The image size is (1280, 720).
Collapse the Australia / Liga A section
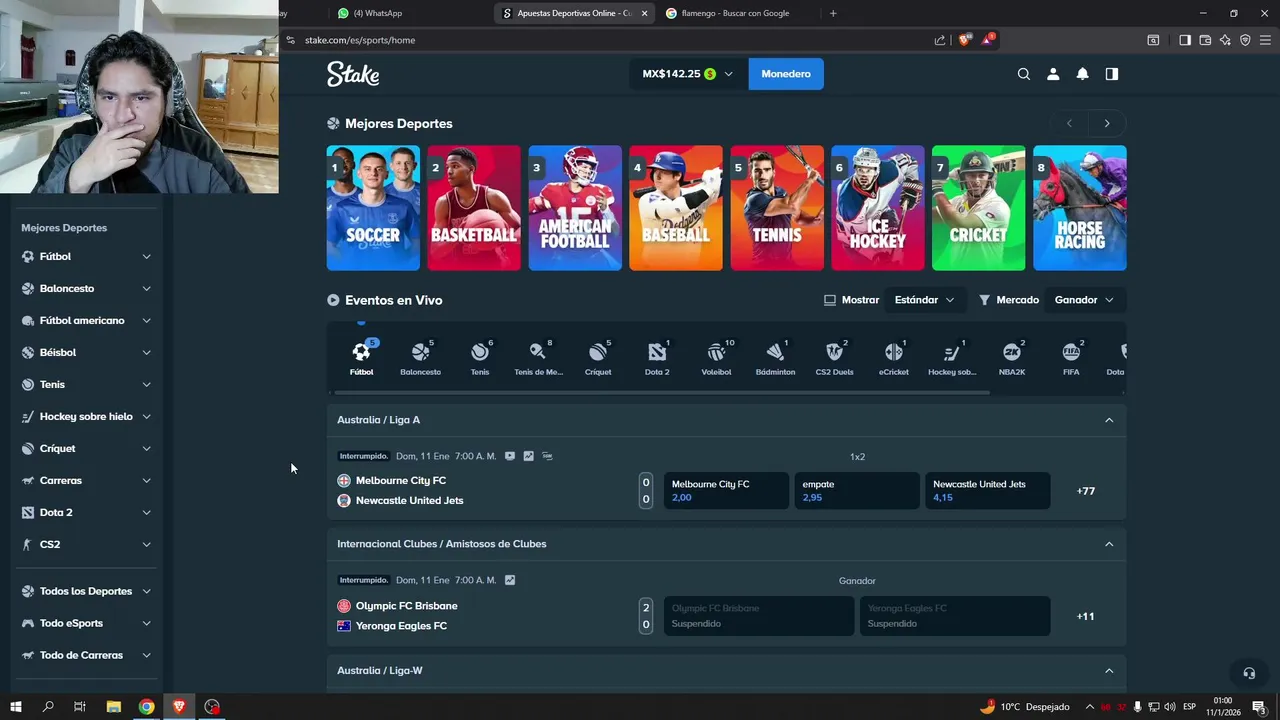[x=1109, y=420]
